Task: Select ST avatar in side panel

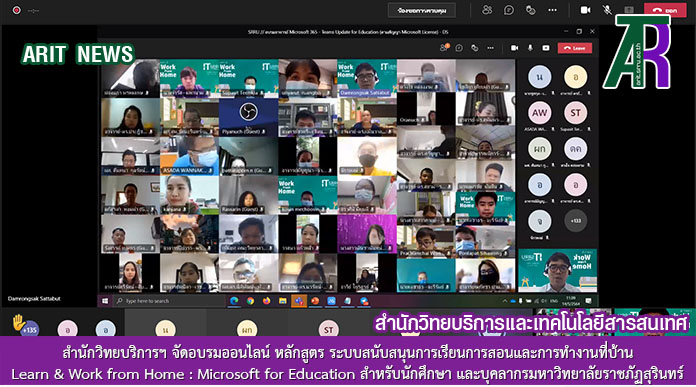Action: tap(575, 113)
